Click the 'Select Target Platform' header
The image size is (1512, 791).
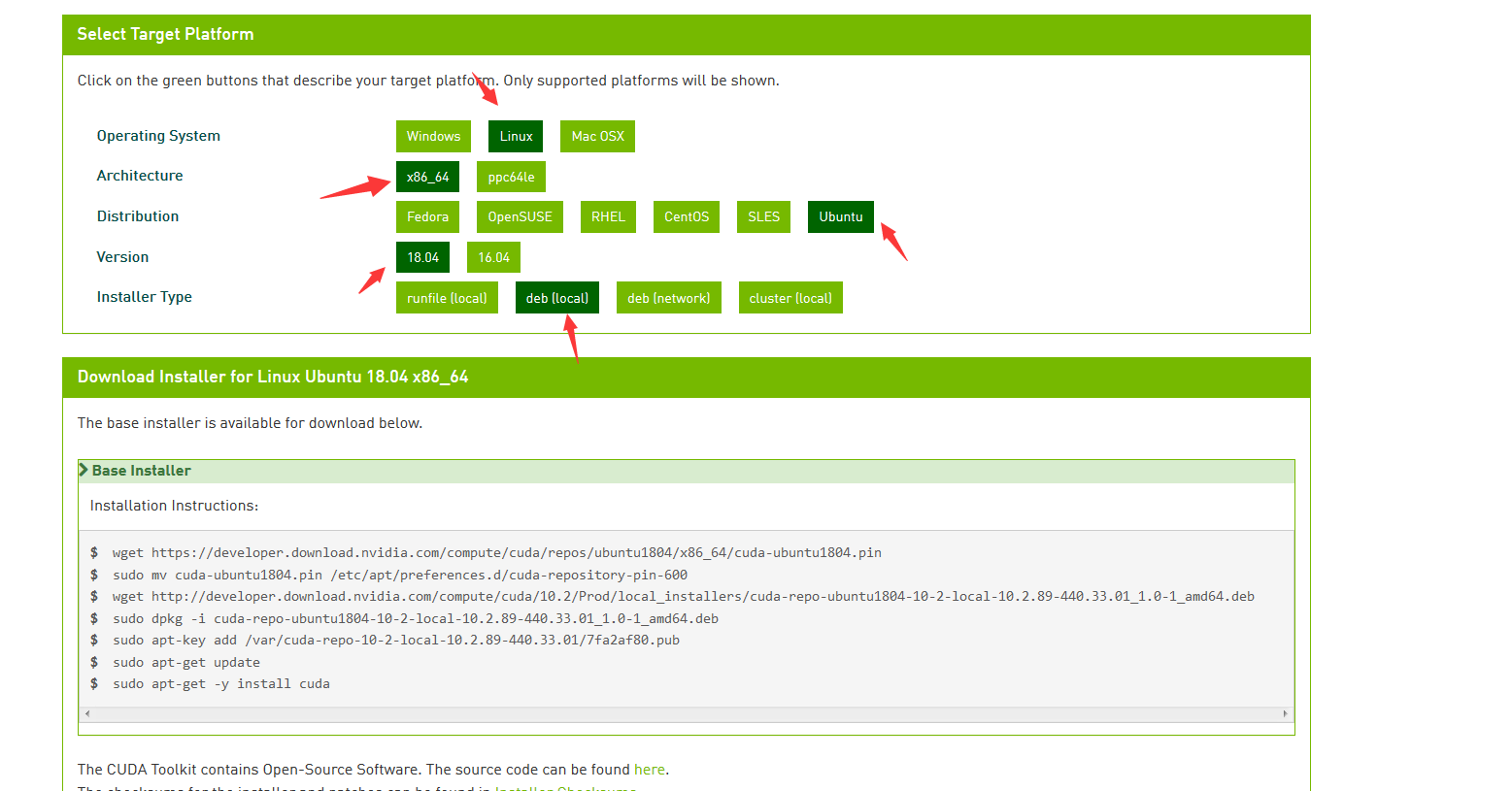[x=165, y=34]
